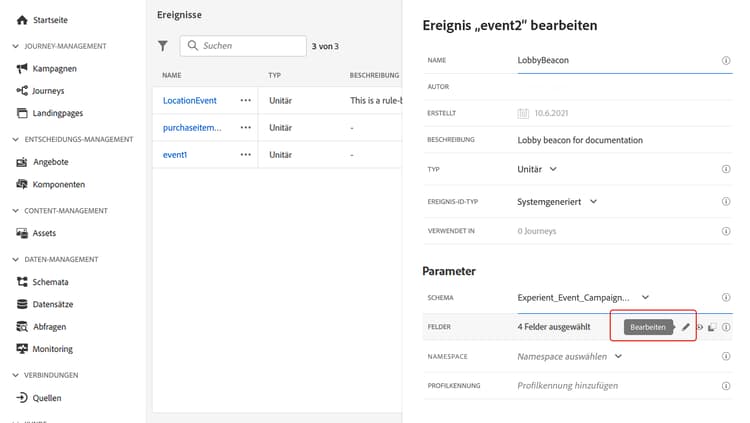Click the Datensätze icon in sidebar
This screenshot has width=750, height=423.
point(22,304)
